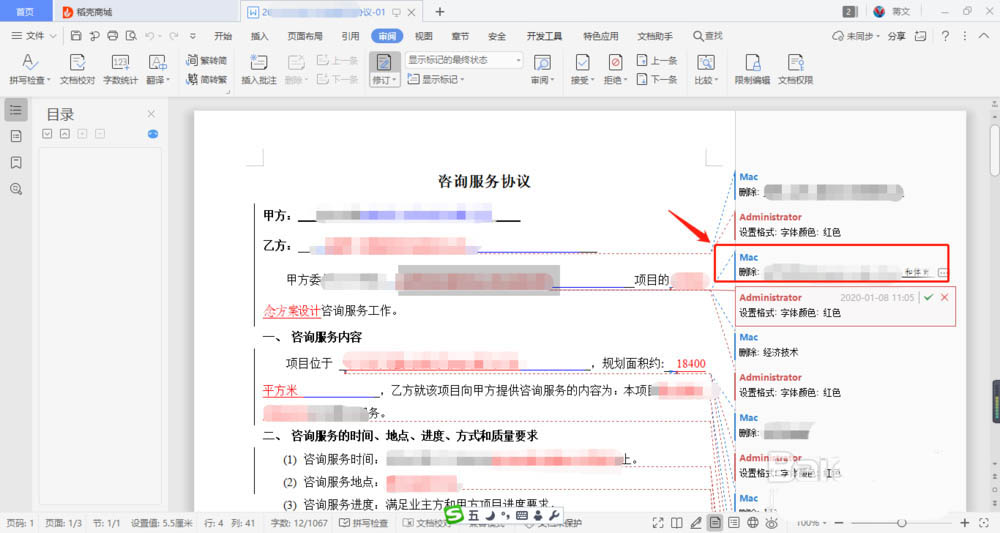Viewport: 1000px width, 533px height.
Task: Close the 目录 navigation pane
Action: click(151, 114)
